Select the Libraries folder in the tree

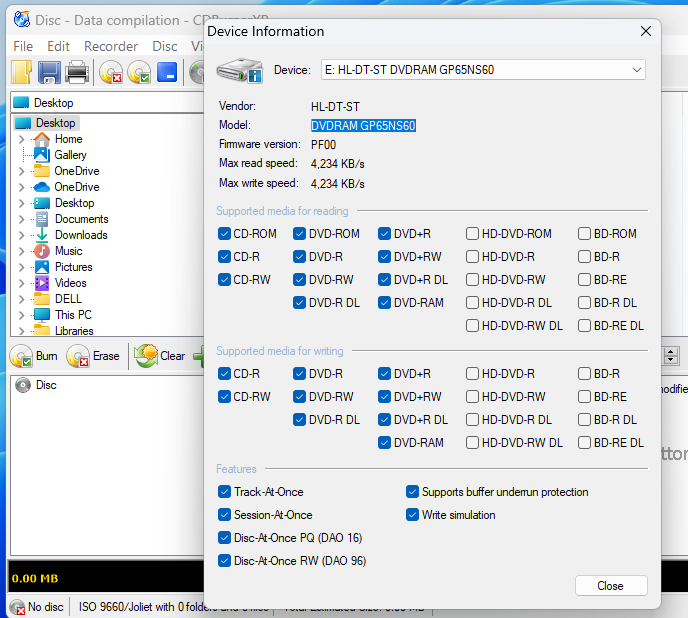tap(74, 331)
